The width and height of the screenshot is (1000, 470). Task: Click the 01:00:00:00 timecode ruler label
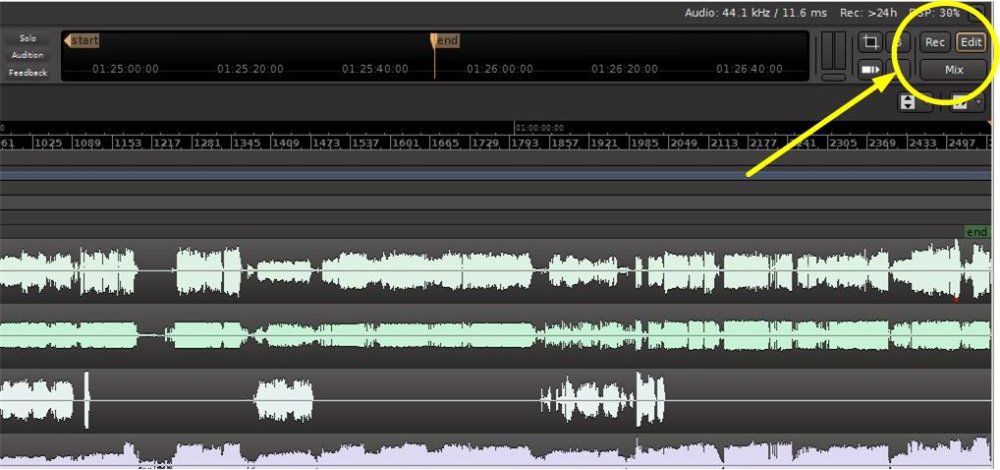(x=540, y=128)
